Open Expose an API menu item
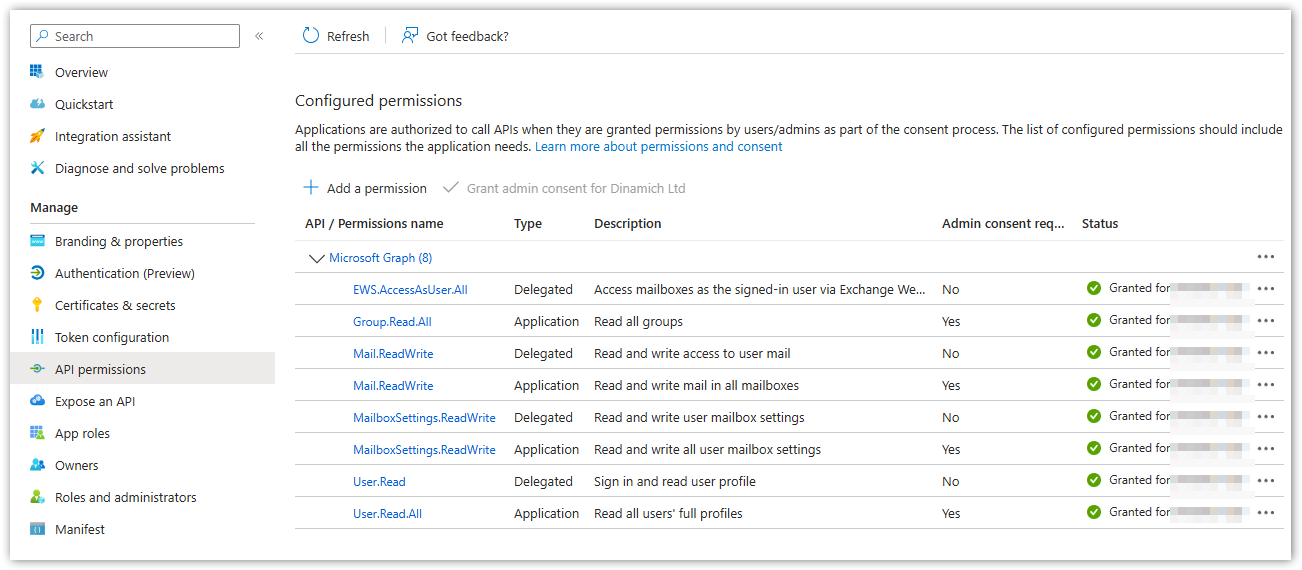 tap(95, 401)
